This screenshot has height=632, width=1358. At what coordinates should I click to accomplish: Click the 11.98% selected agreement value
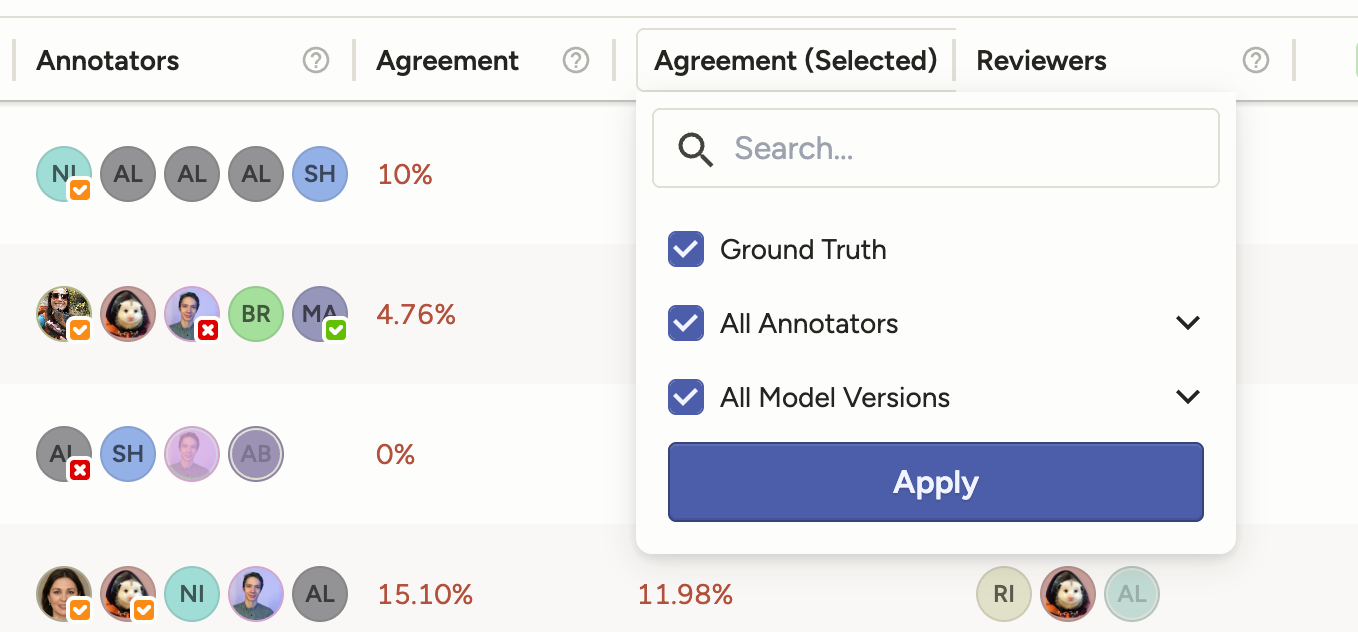tap(685, 595)
